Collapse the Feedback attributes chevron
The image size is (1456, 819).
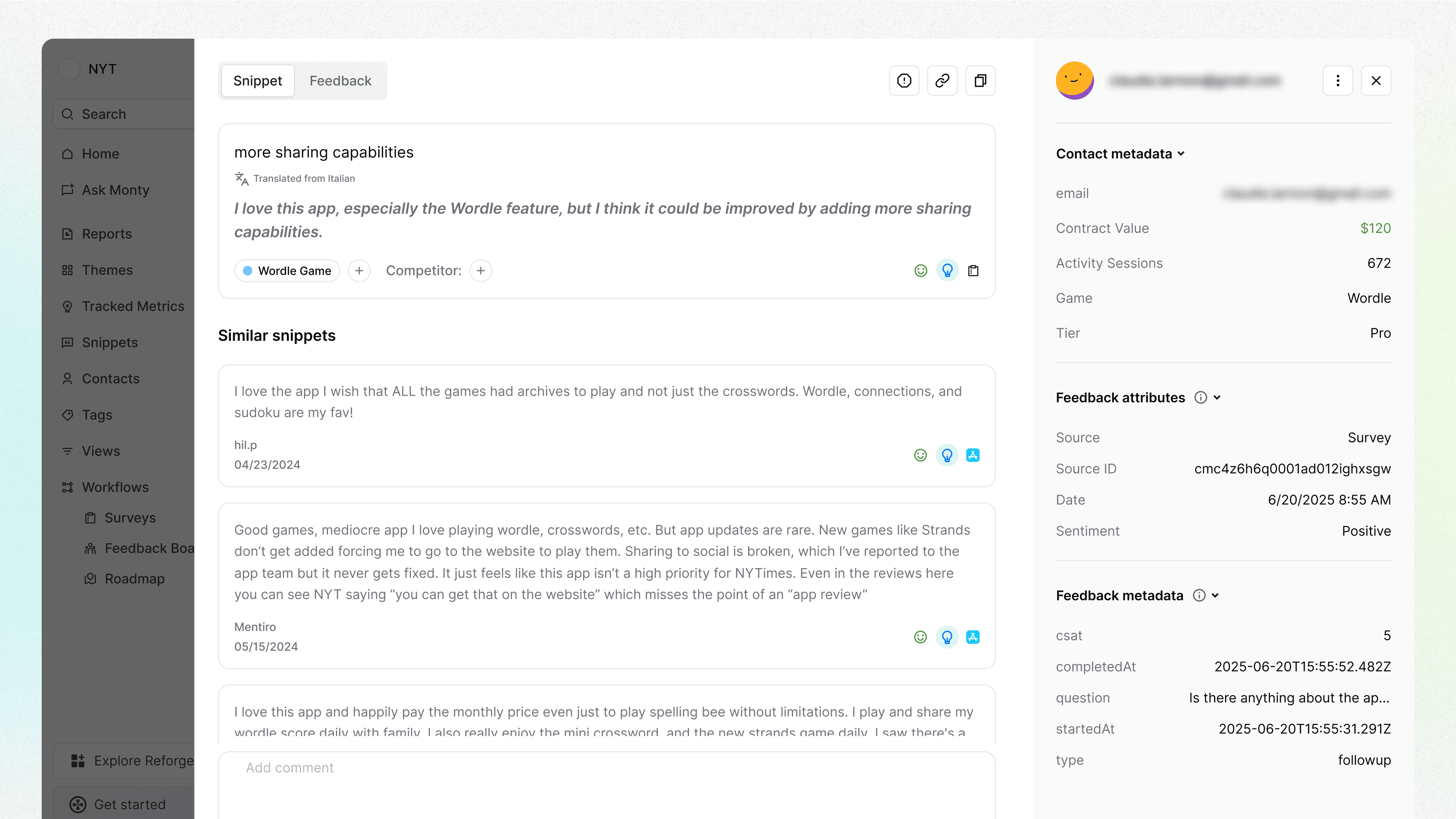pos(1217,398)
